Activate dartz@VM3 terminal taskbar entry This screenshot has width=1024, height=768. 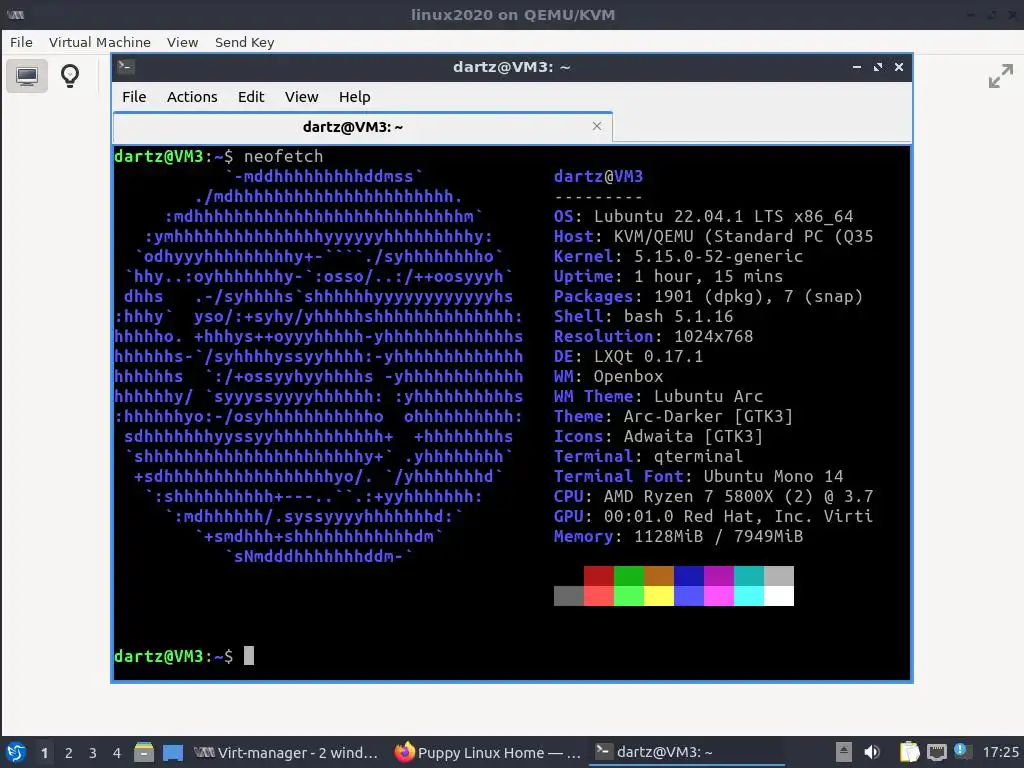(x=687, y=752)
